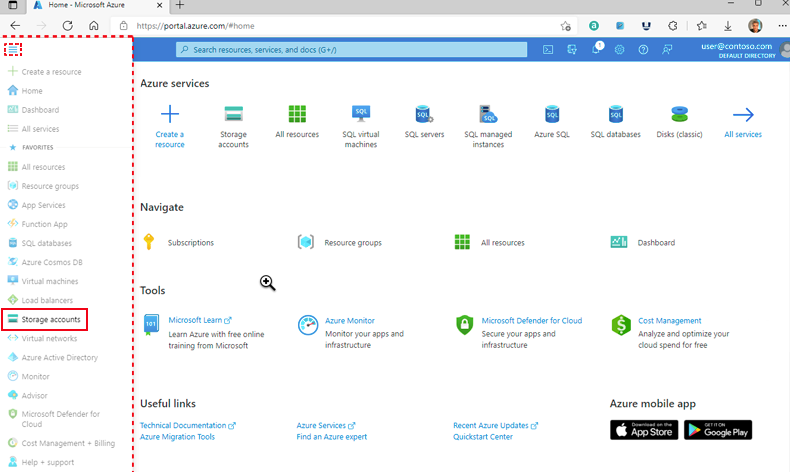Image resolution: width=790 pixels, height=472 pixels.
Task: Open SQL virtual machines service
Action: point(361,126)
